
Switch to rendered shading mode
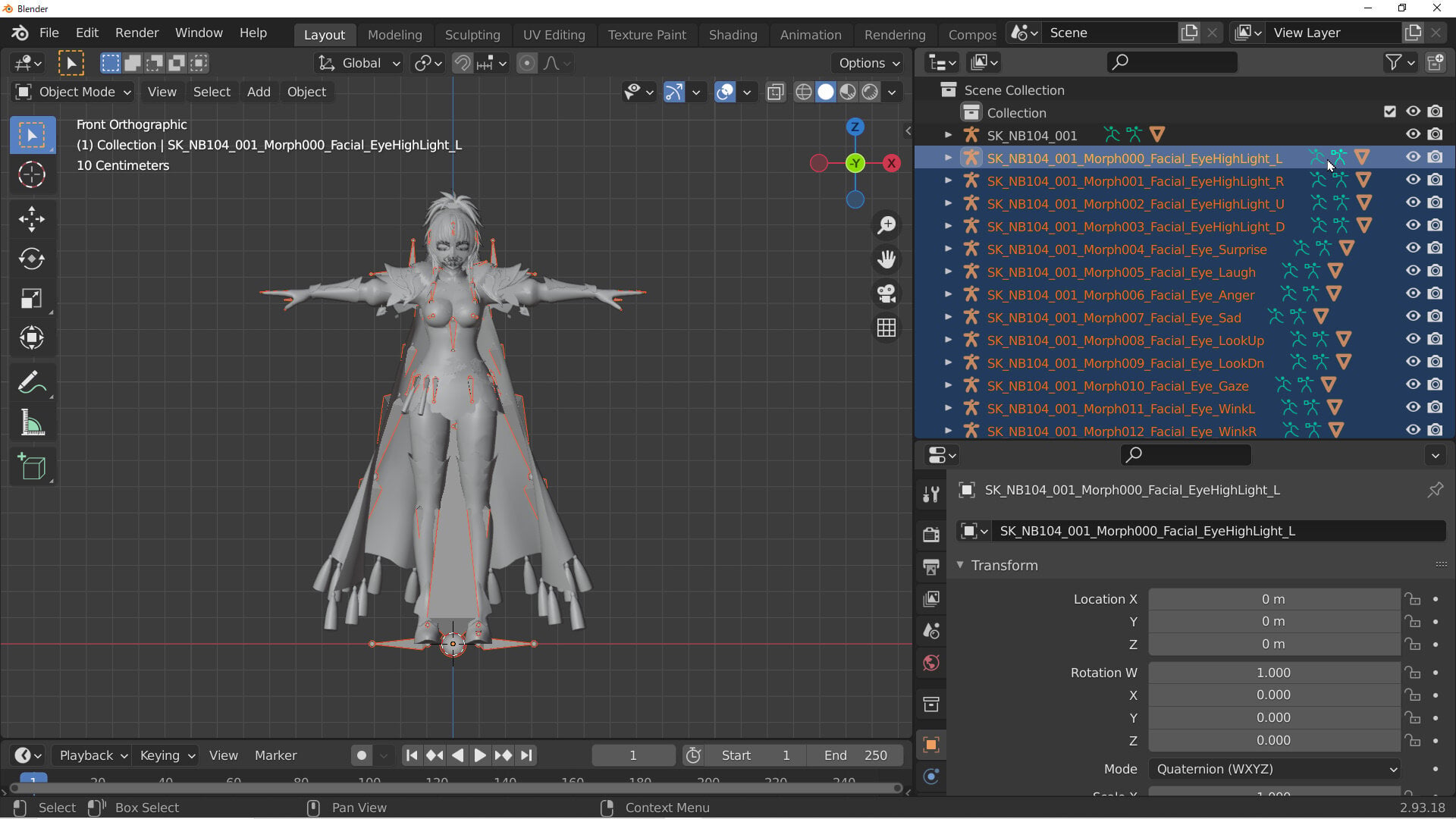(x=870, y=93)
